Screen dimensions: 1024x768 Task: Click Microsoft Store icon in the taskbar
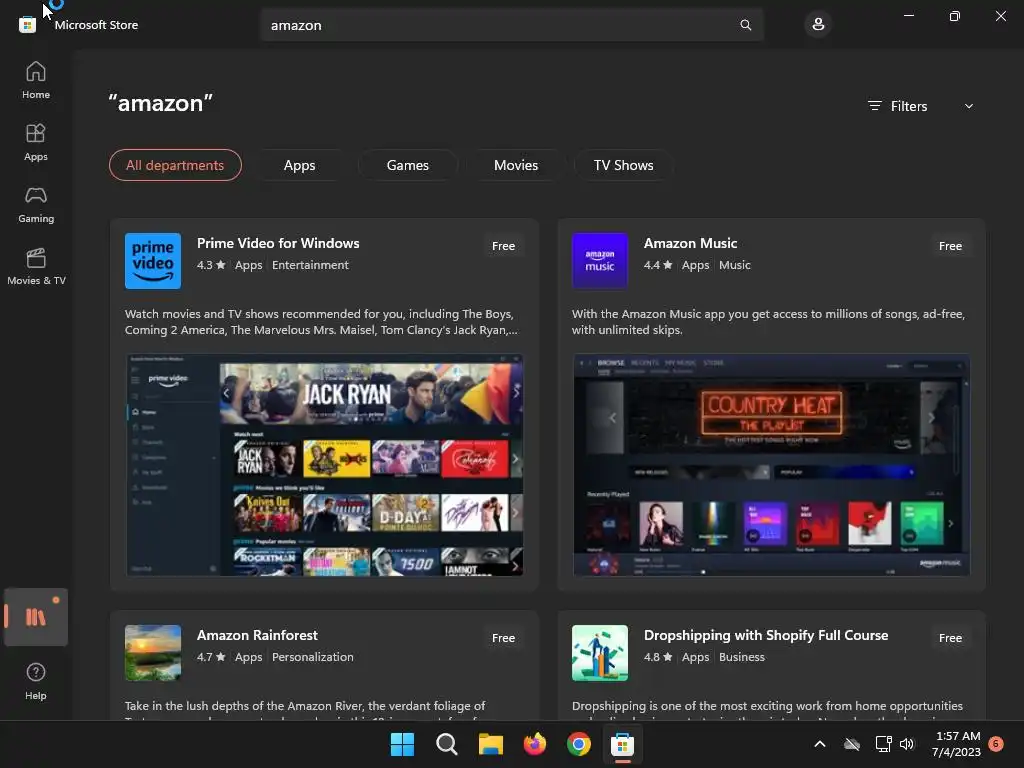tap(622, 744)
